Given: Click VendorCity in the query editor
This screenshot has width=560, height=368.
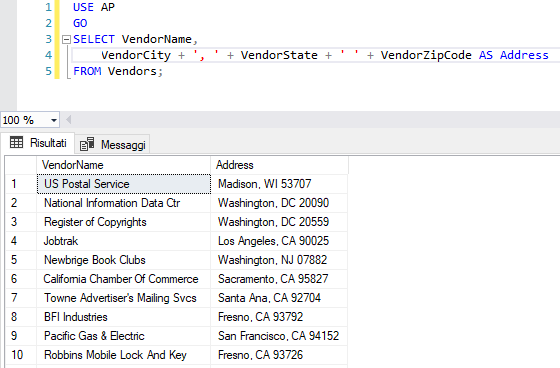Looking at the screenshot, I should point(136,55).
